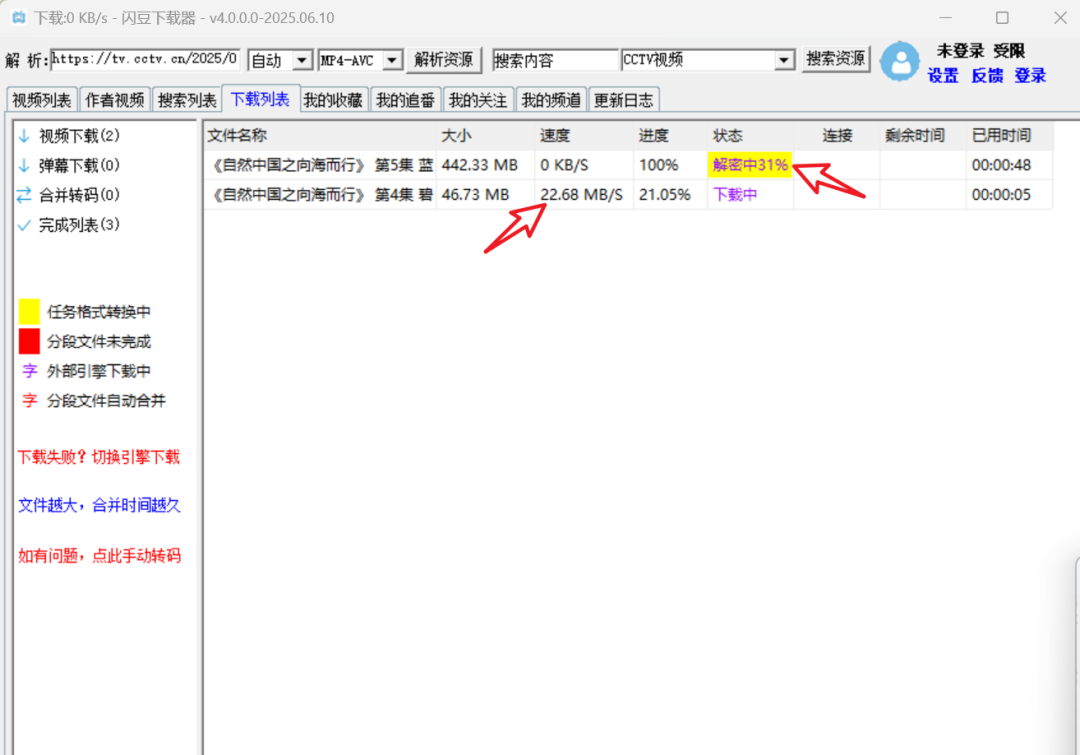Click the merge transcode arrows icon

(24, 196)
